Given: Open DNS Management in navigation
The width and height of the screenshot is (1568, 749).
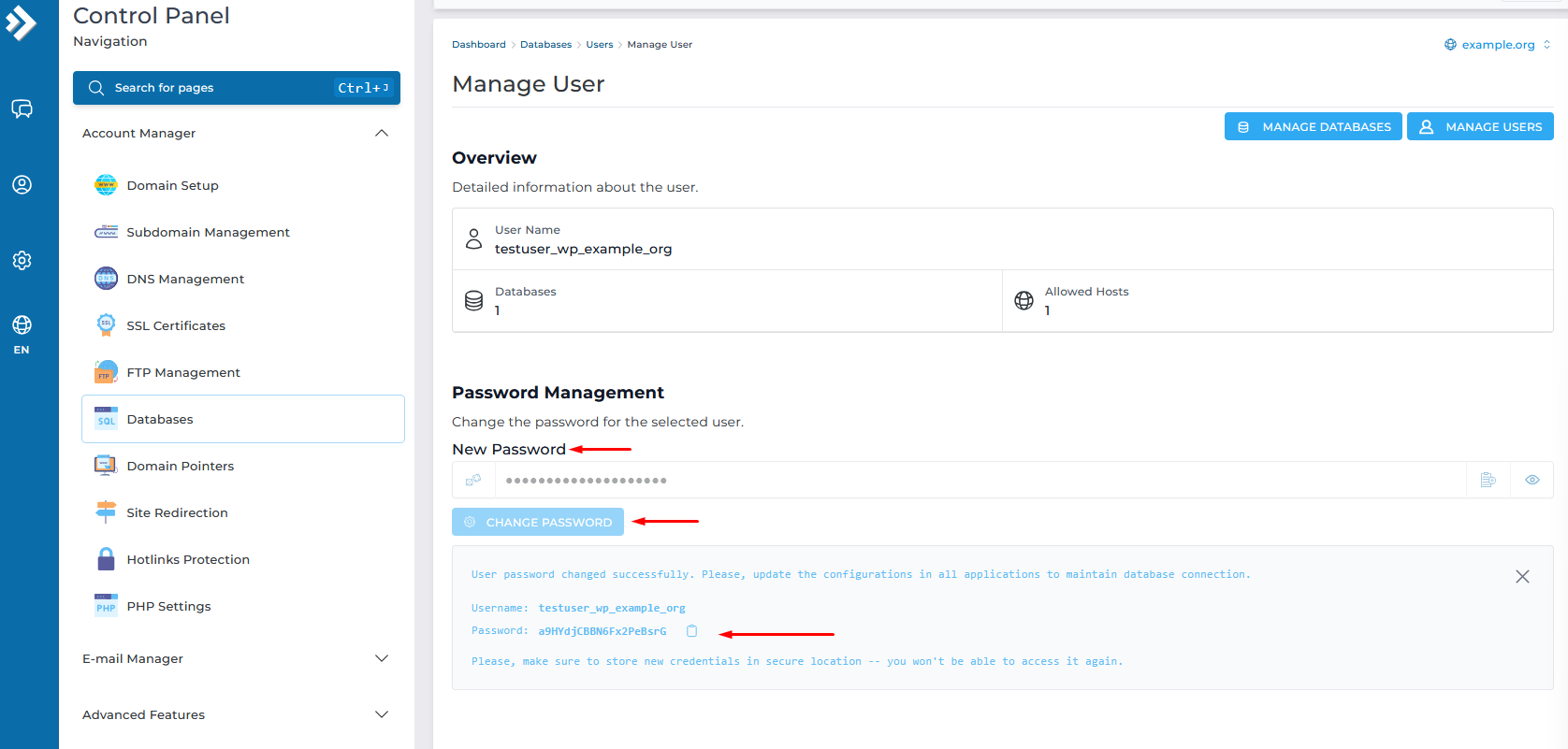Looking at the screenshot, I should [185, 280].
